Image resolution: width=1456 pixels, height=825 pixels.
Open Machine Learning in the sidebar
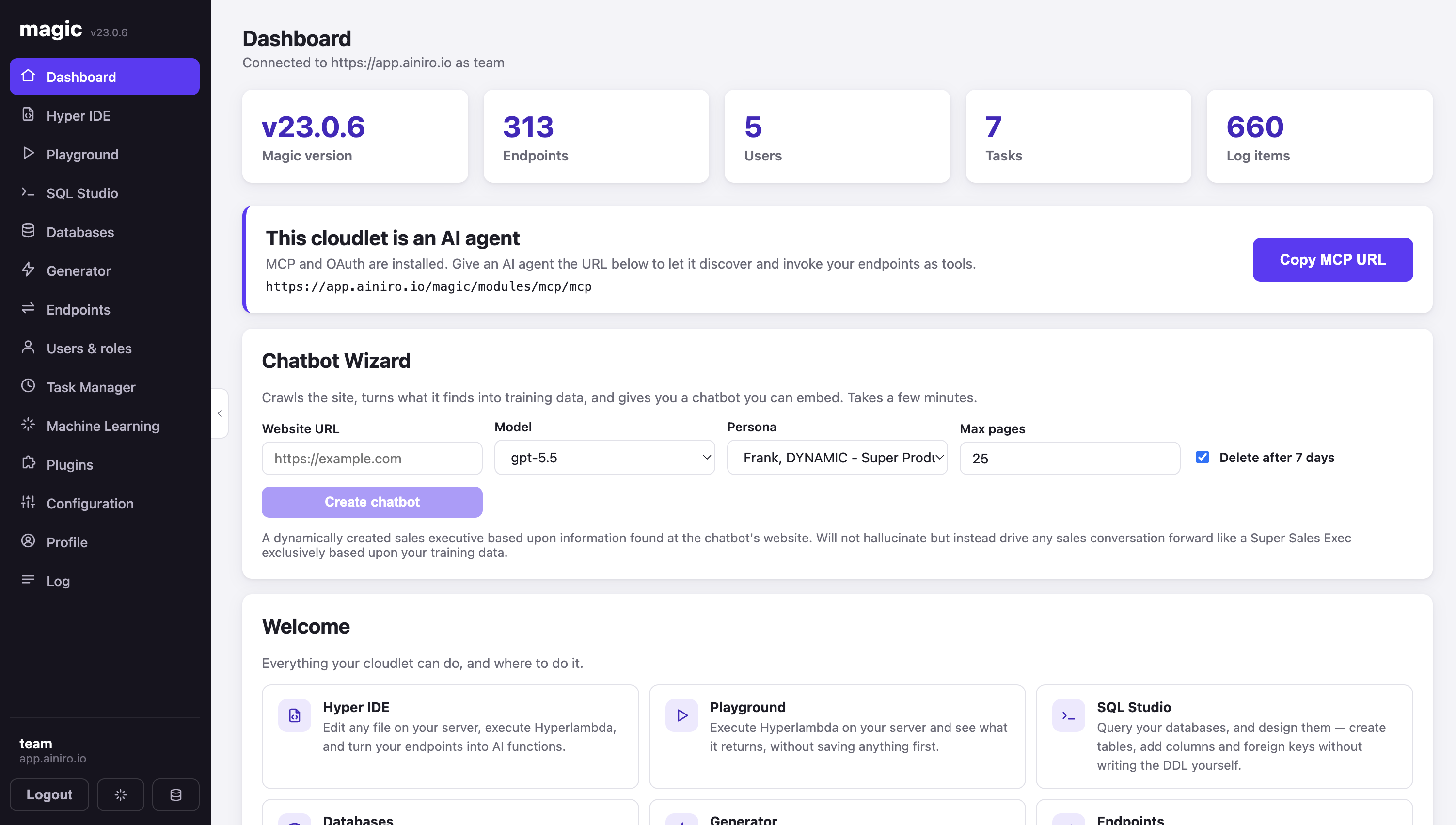click(x=105, y=426)
